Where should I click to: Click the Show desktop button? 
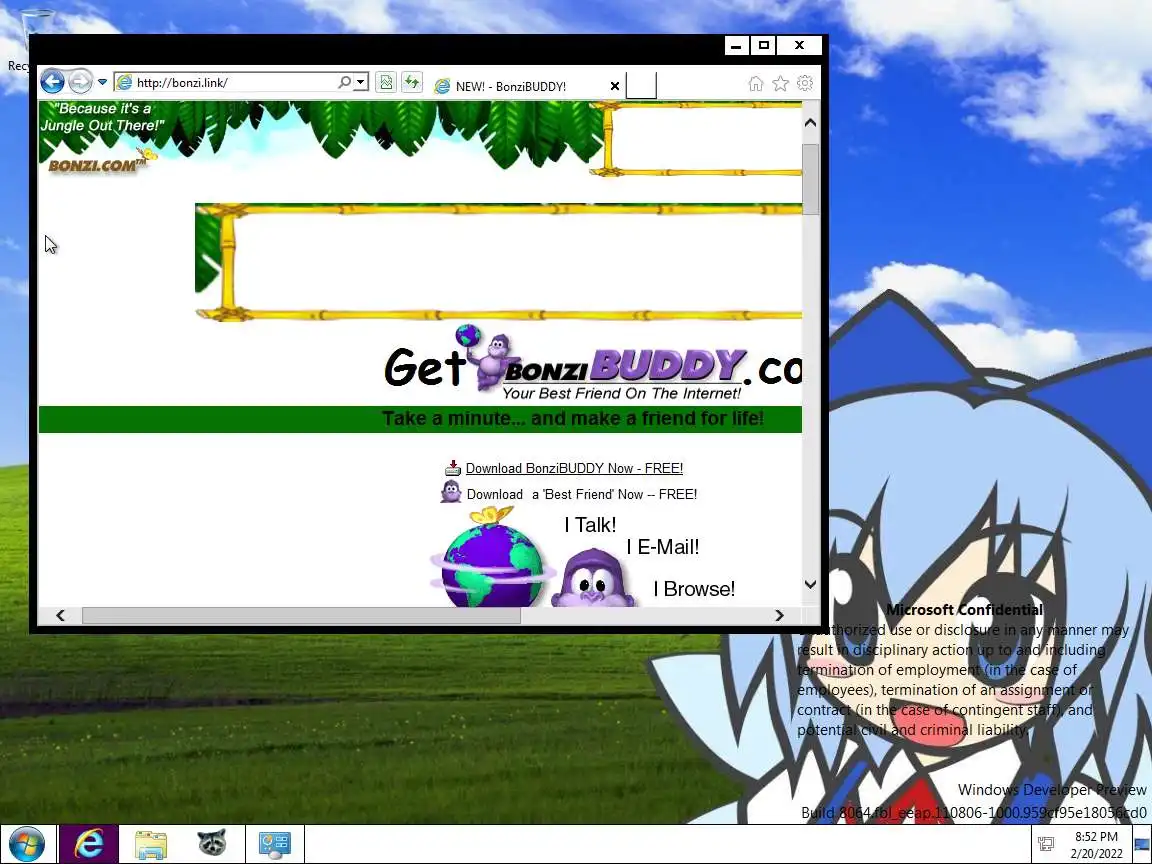(1142, 844)
